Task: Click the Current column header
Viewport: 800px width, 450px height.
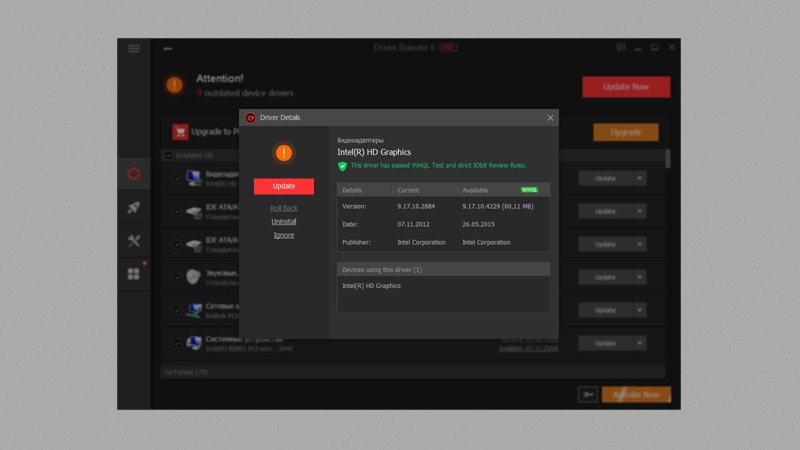Action: 408,190
